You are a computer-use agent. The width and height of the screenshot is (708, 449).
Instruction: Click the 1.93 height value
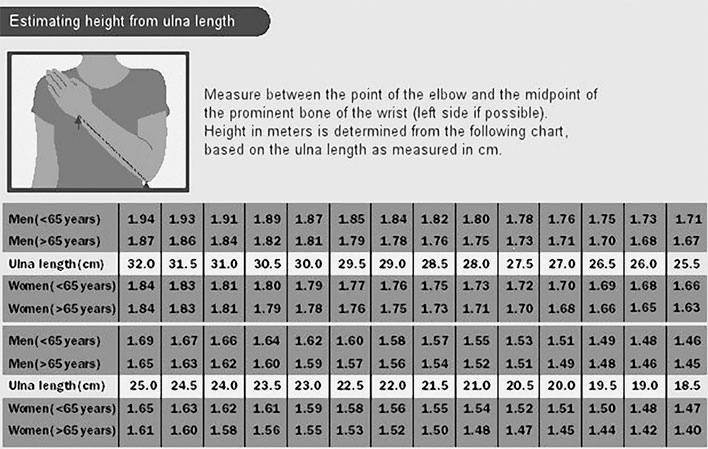point(182,218)
